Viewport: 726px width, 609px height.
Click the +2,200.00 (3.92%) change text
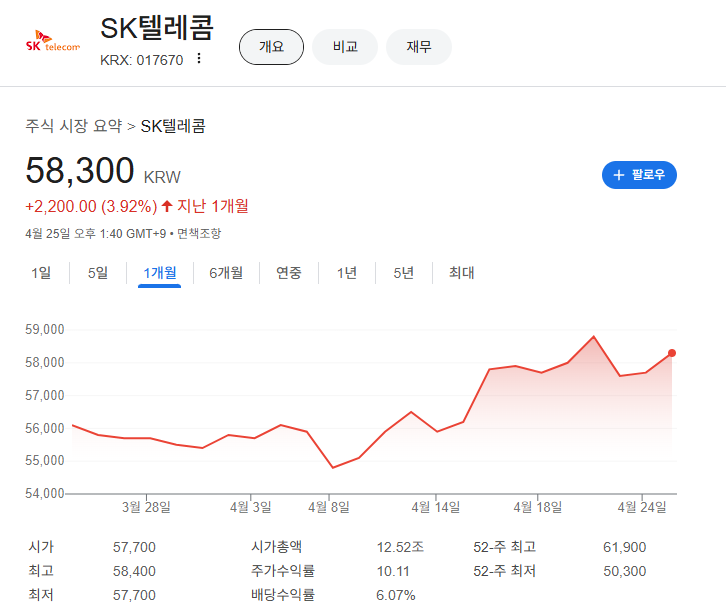click(91, 206)
